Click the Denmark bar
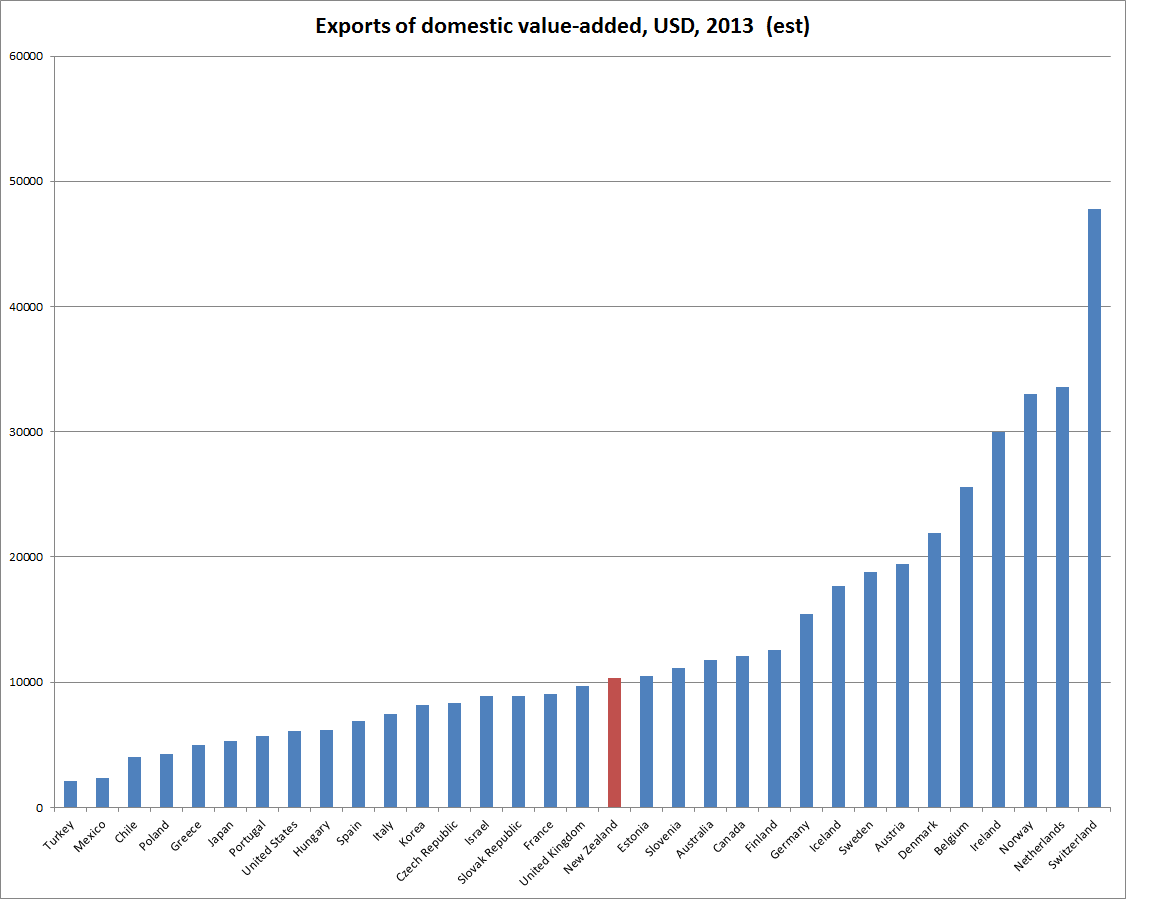This screenshot has width=1152, height=899. [934, 670]
